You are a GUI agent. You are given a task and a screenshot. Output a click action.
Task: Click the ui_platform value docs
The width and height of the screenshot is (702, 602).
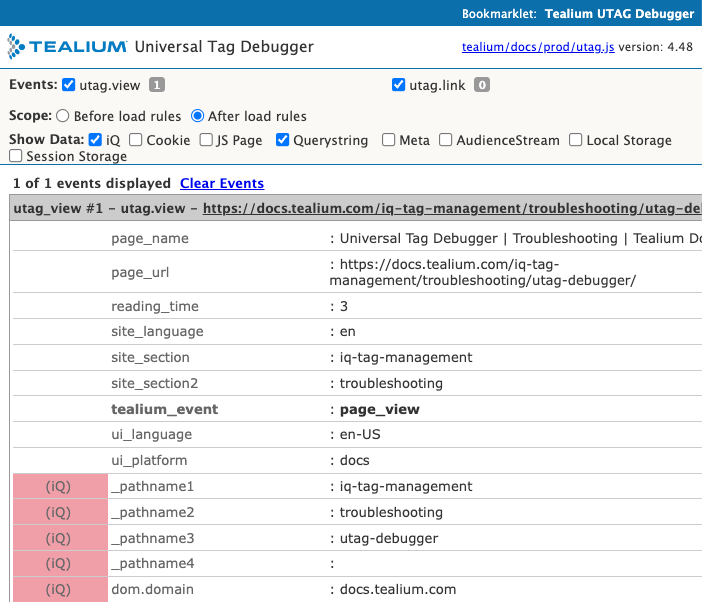click(x=355, y=460)
